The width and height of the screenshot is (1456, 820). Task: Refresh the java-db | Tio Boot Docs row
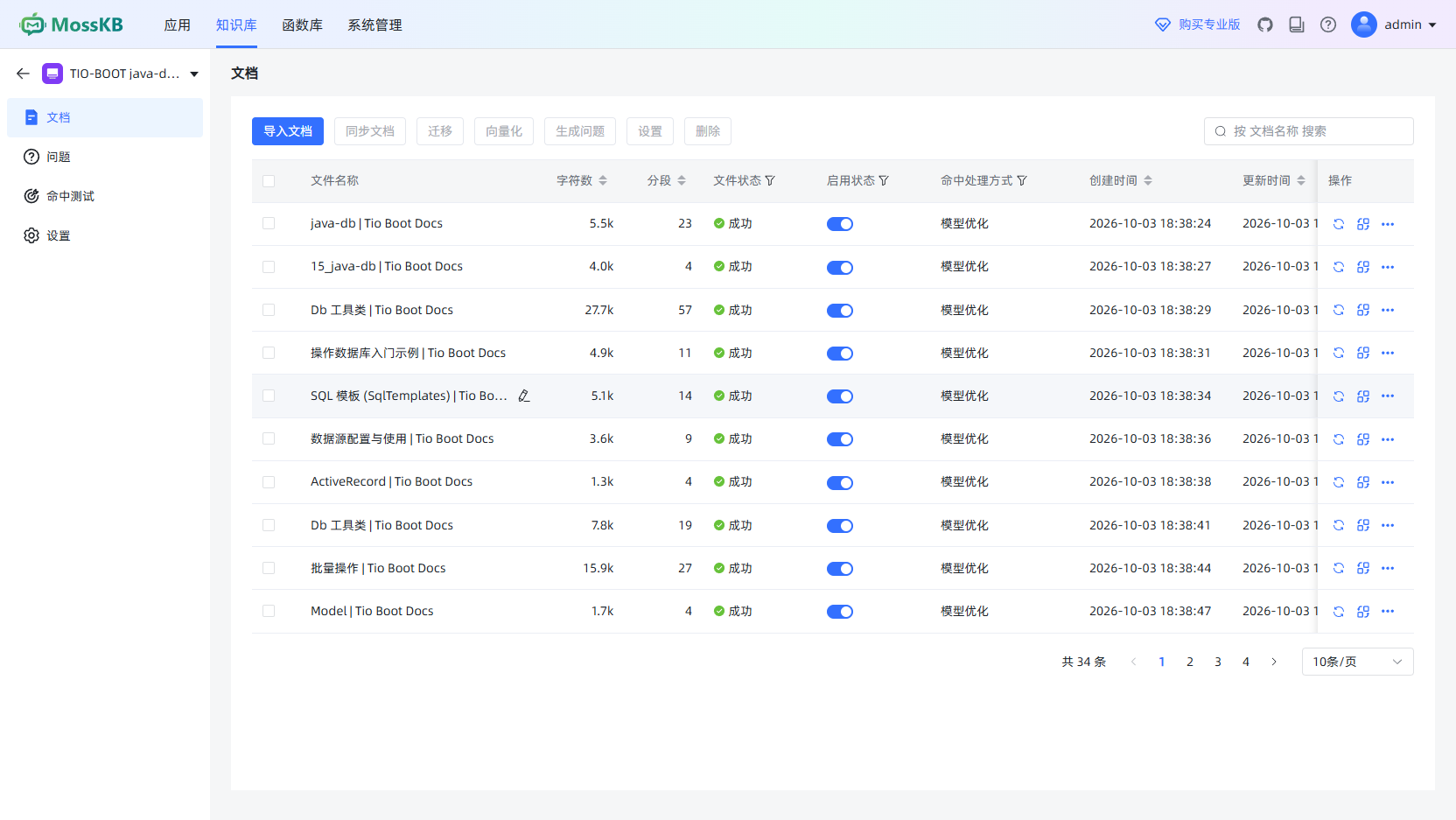pyautogui.click(x=1339, y=224)
